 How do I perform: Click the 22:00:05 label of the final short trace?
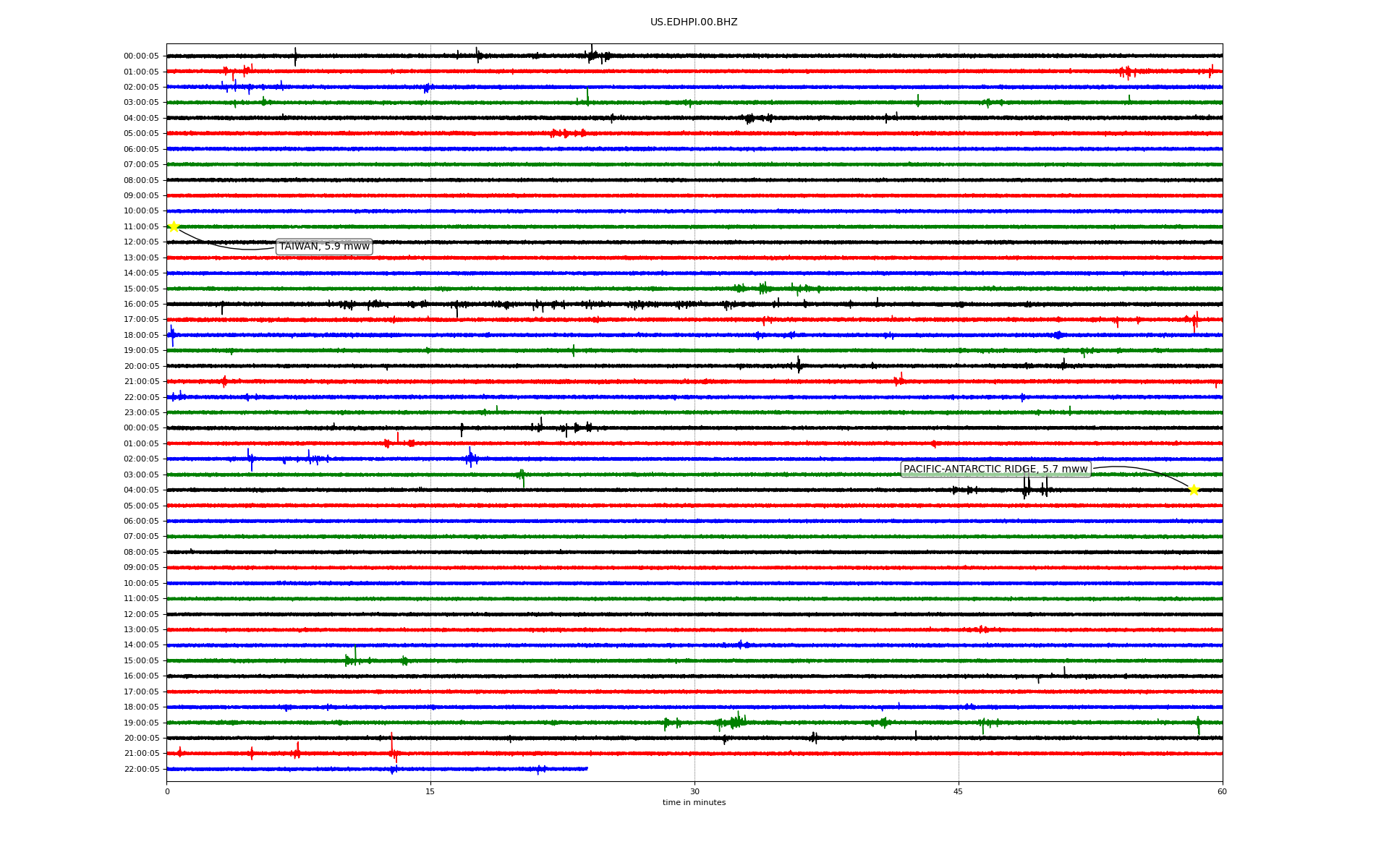pos(141,769)
